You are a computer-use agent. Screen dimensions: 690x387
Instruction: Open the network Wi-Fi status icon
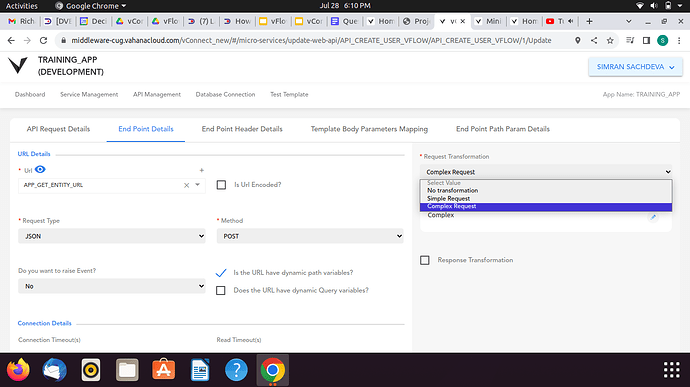640,6
